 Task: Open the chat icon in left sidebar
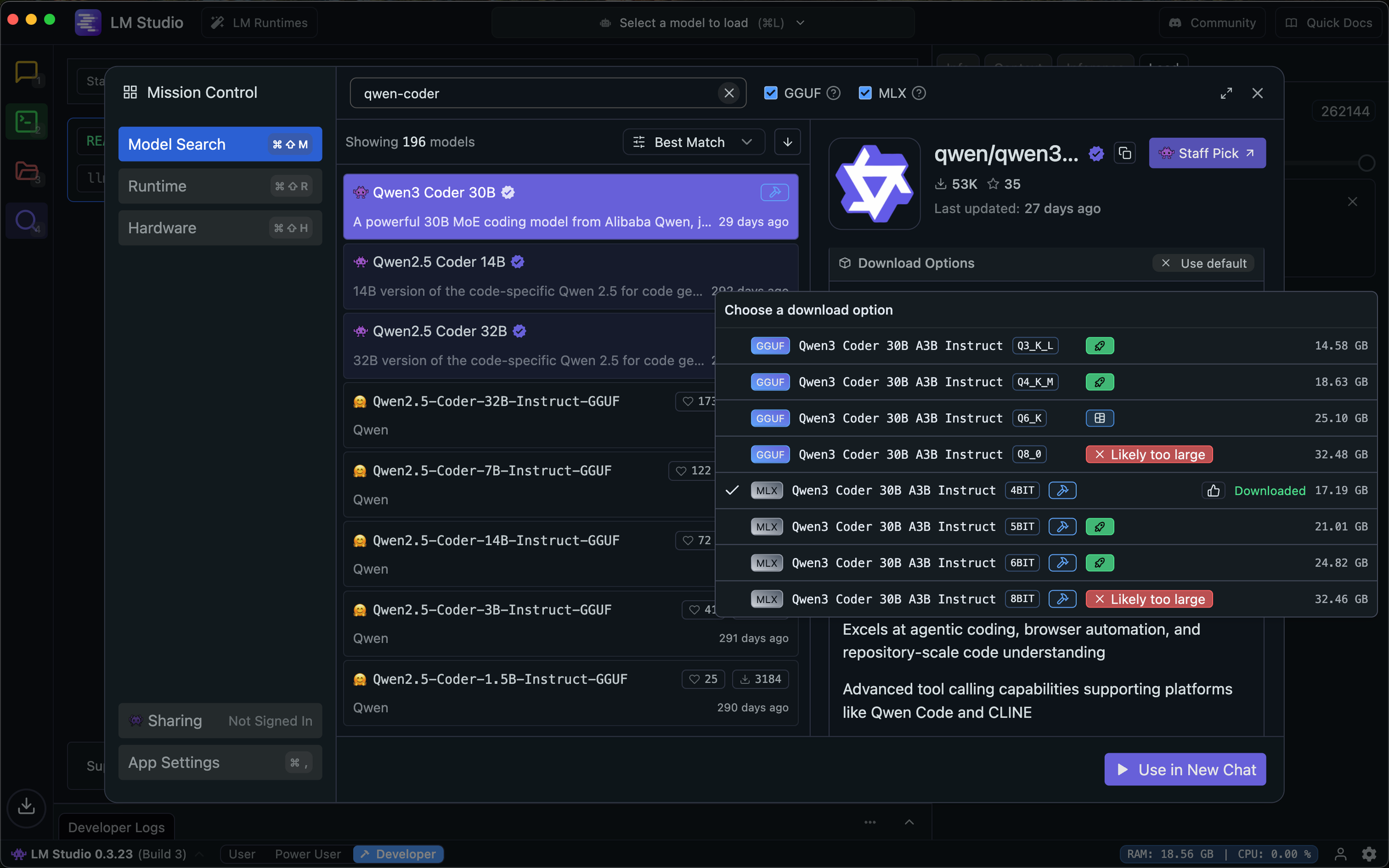(26, 72)
